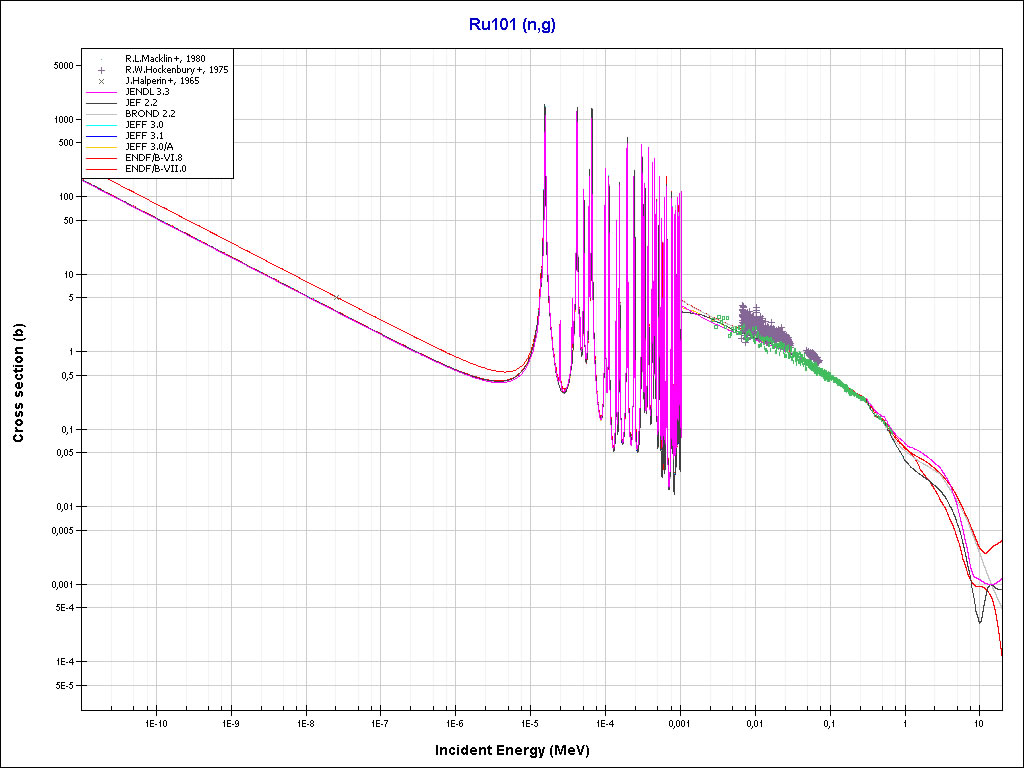
Task: Click the dot marker beside R.L.Macklin legend entry
Action: 102,59
